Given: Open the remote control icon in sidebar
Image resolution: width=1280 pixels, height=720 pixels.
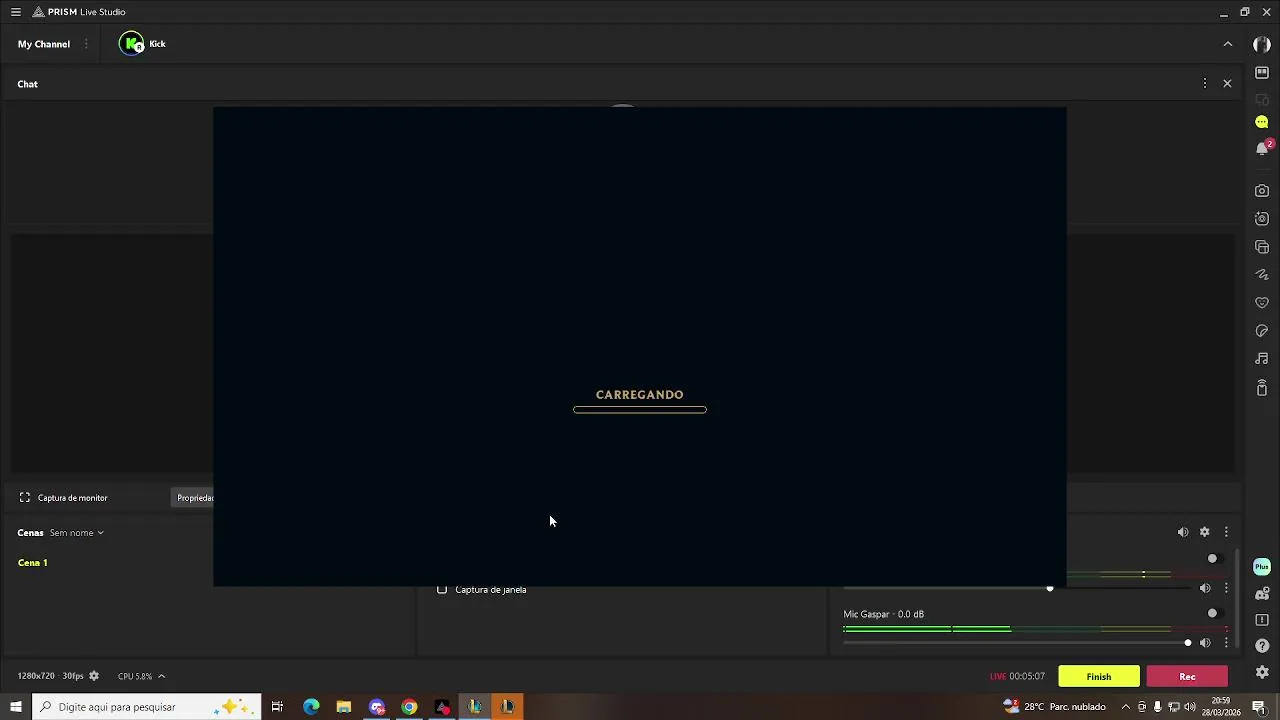Looking at the screenshot, I should click(x=1262, y=388).
